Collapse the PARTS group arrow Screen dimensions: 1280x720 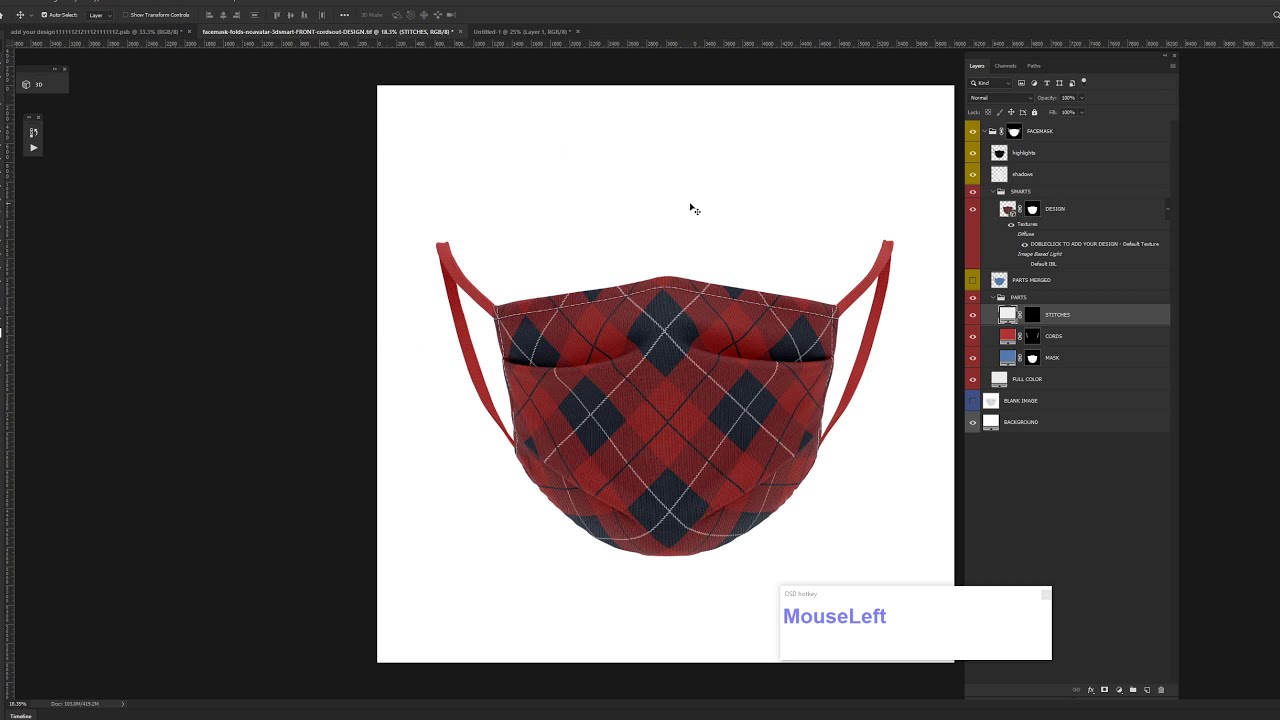pos(993,297)
